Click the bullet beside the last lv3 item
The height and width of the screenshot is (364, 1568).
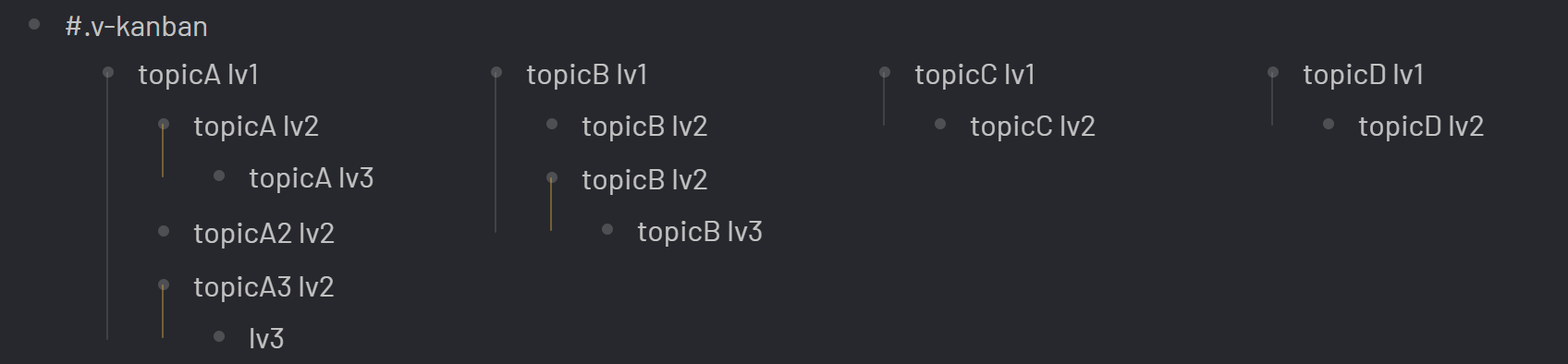pos(219,336)
